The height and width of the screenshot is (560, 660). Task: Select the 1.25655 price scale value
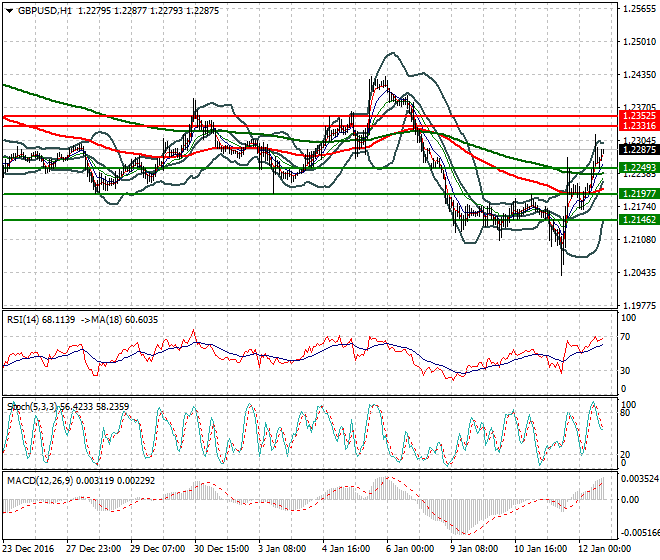tap(639, 9)
